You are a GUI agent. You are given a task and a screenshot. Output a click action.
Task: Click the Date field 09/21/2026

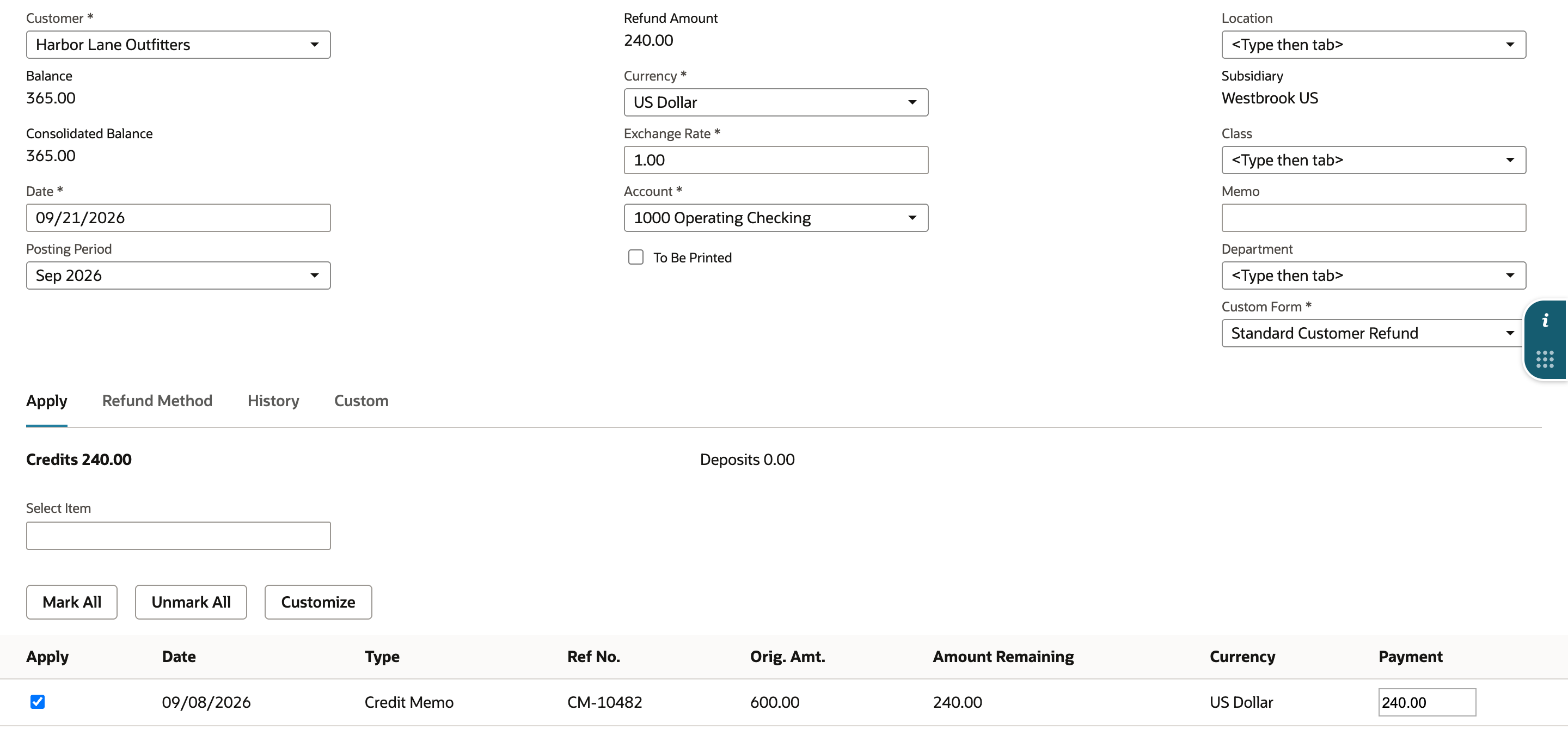coord(179,217)
